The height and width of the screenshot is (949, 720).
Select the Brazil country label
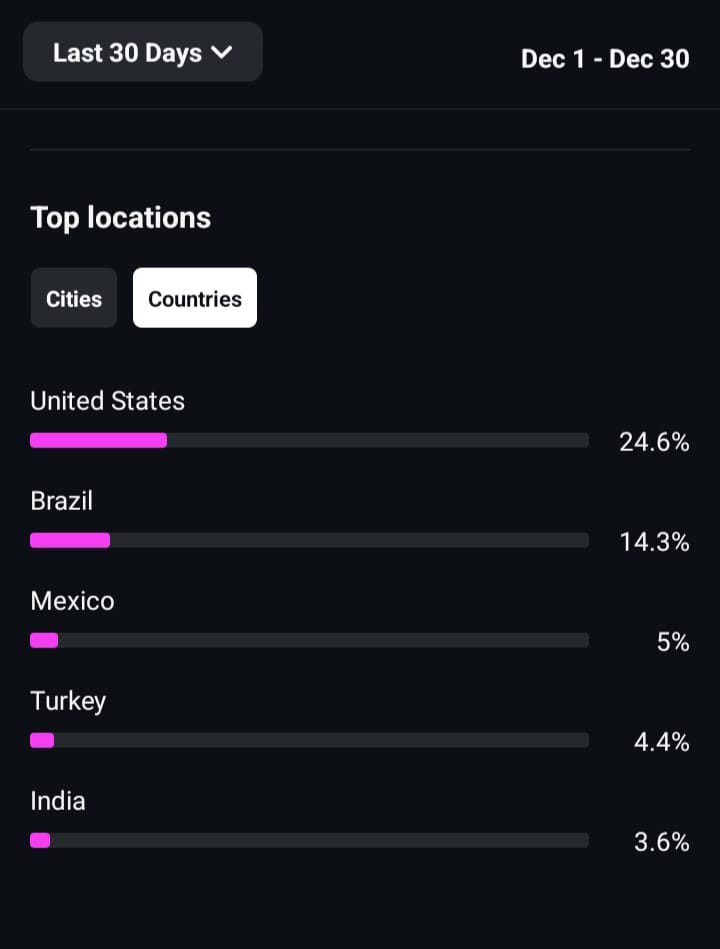coord(62,501)
